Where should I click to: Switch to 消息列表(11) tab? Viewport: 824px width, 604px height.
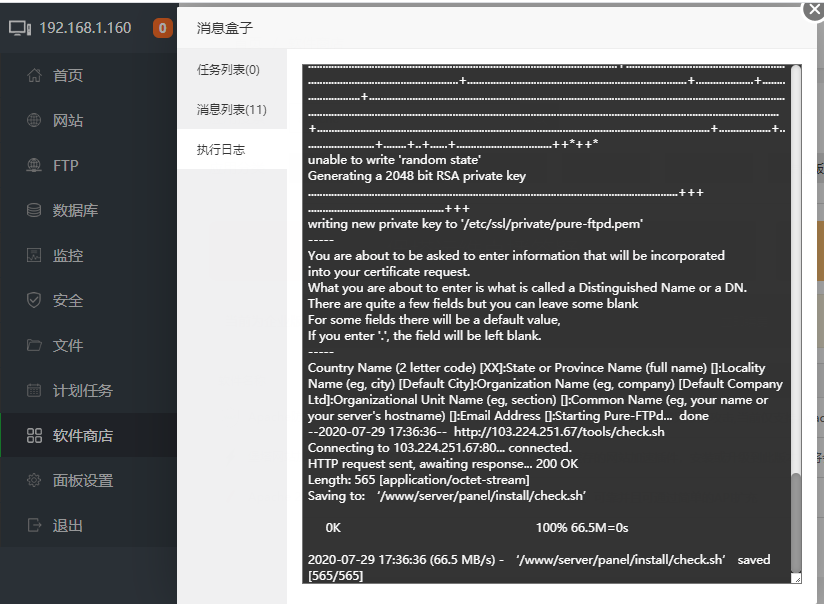point(232,109)
